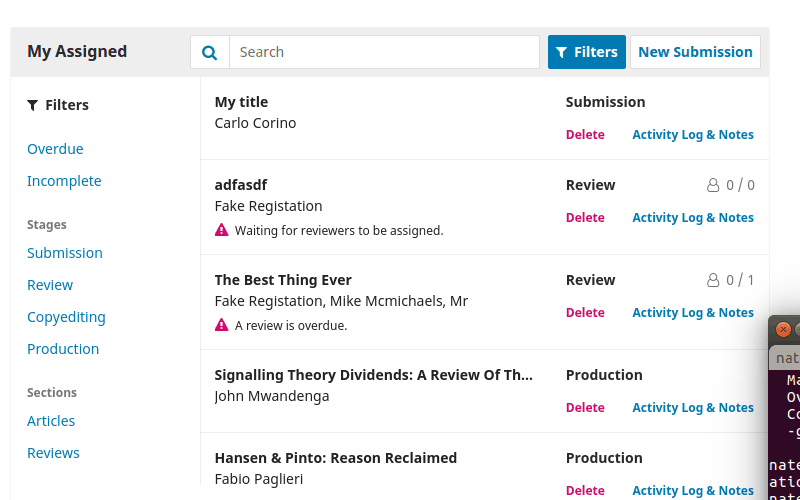Open Activity Log & Notes for Hansen & Pinto

(x=693, y=491)
